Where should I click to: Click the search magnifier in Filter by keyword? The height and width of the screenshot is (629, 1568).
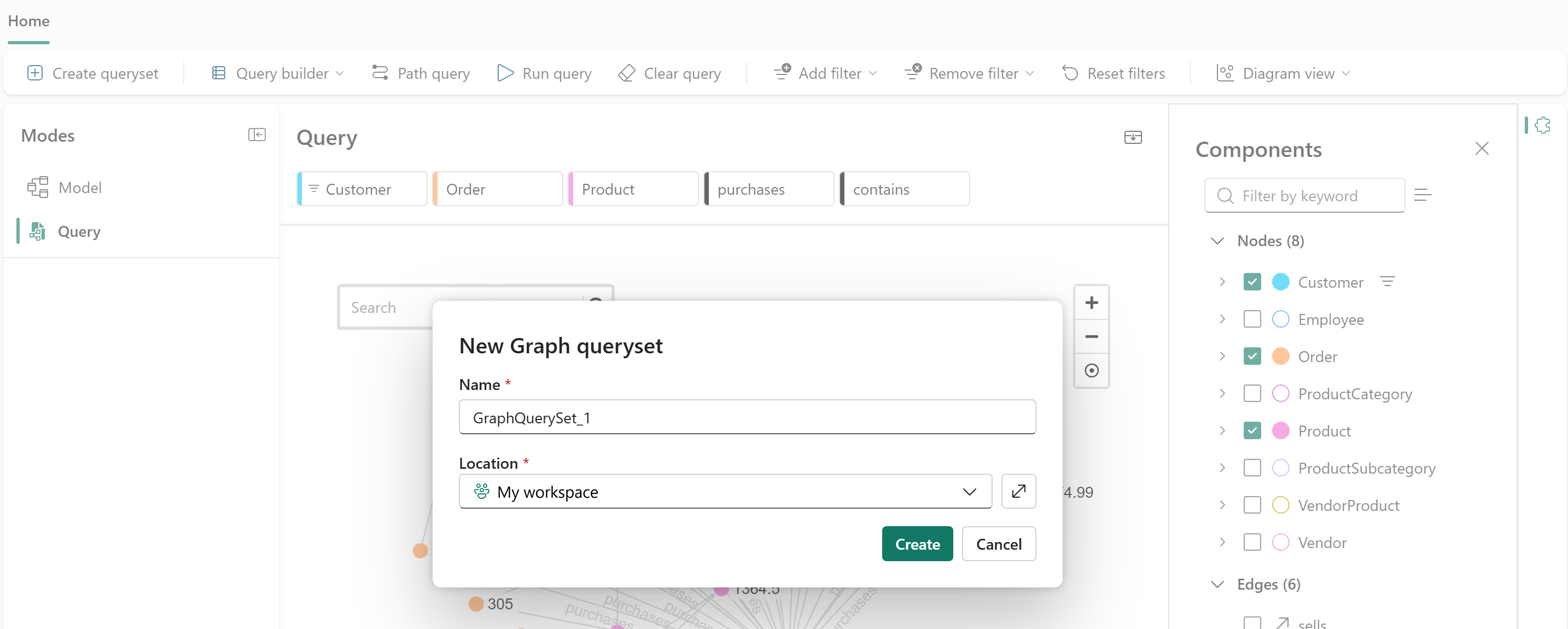[x=1225, y=195]
